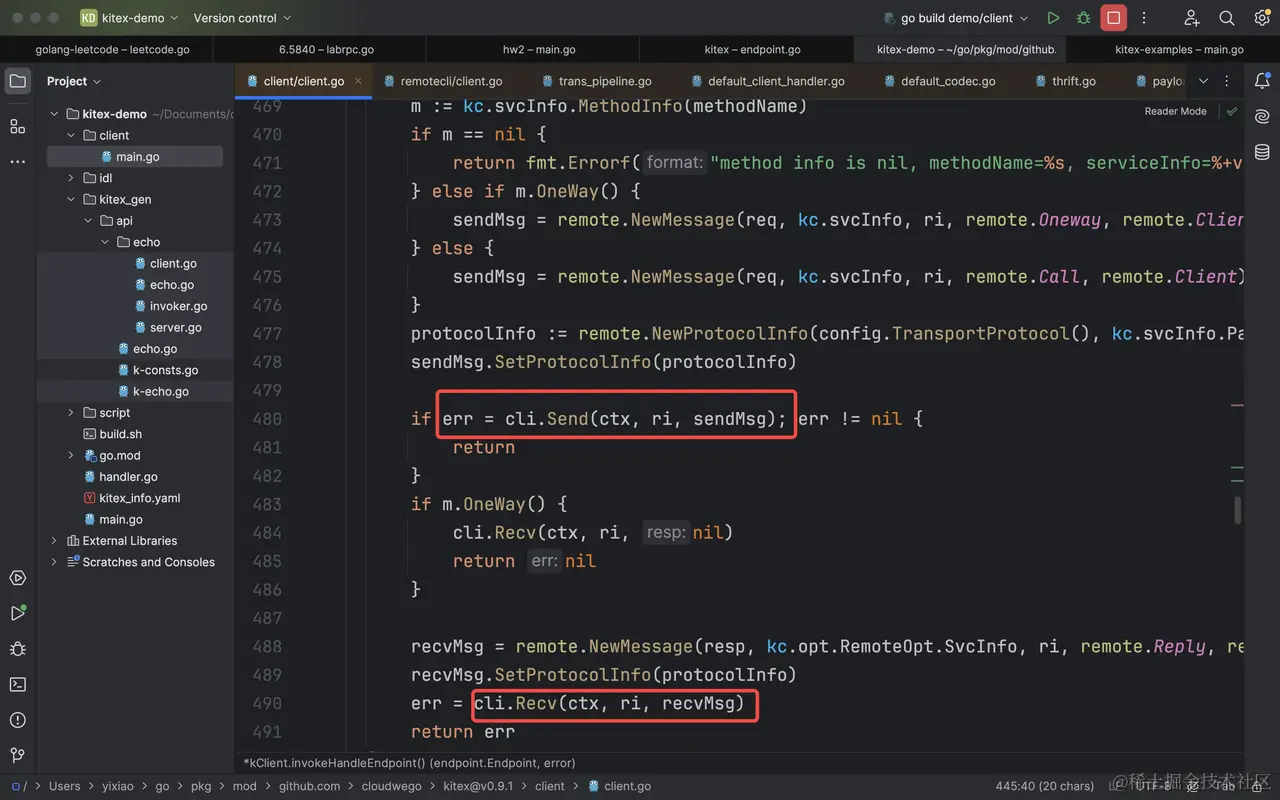Debug the current run configuration
This screenshot has width=1280, height=800.
point(1083,18)
